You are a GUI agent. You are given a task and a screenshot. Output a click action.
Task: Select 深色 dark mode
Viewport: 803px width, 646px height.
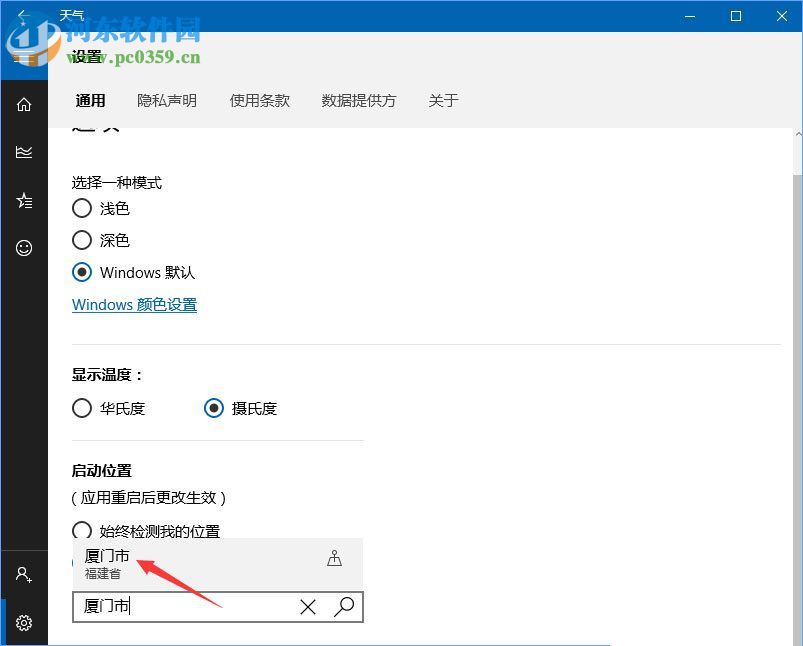point(82,240)
